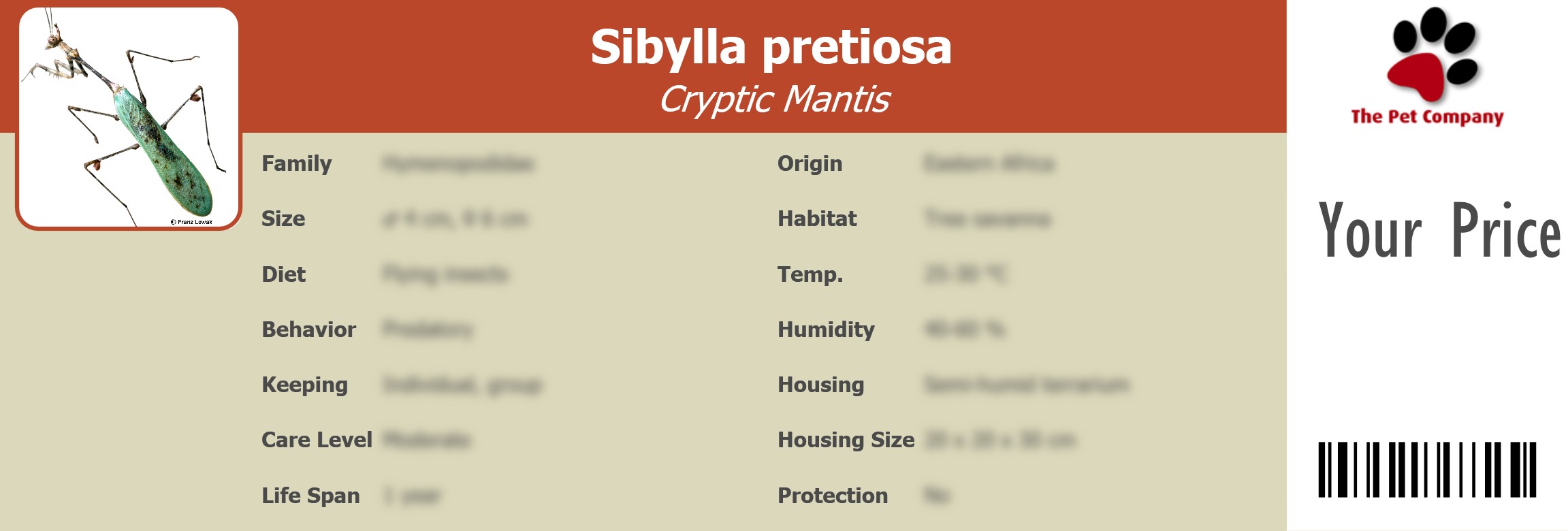
Task: Select the "Cryptic Mantis" subtitle
Action: (774, 99)
